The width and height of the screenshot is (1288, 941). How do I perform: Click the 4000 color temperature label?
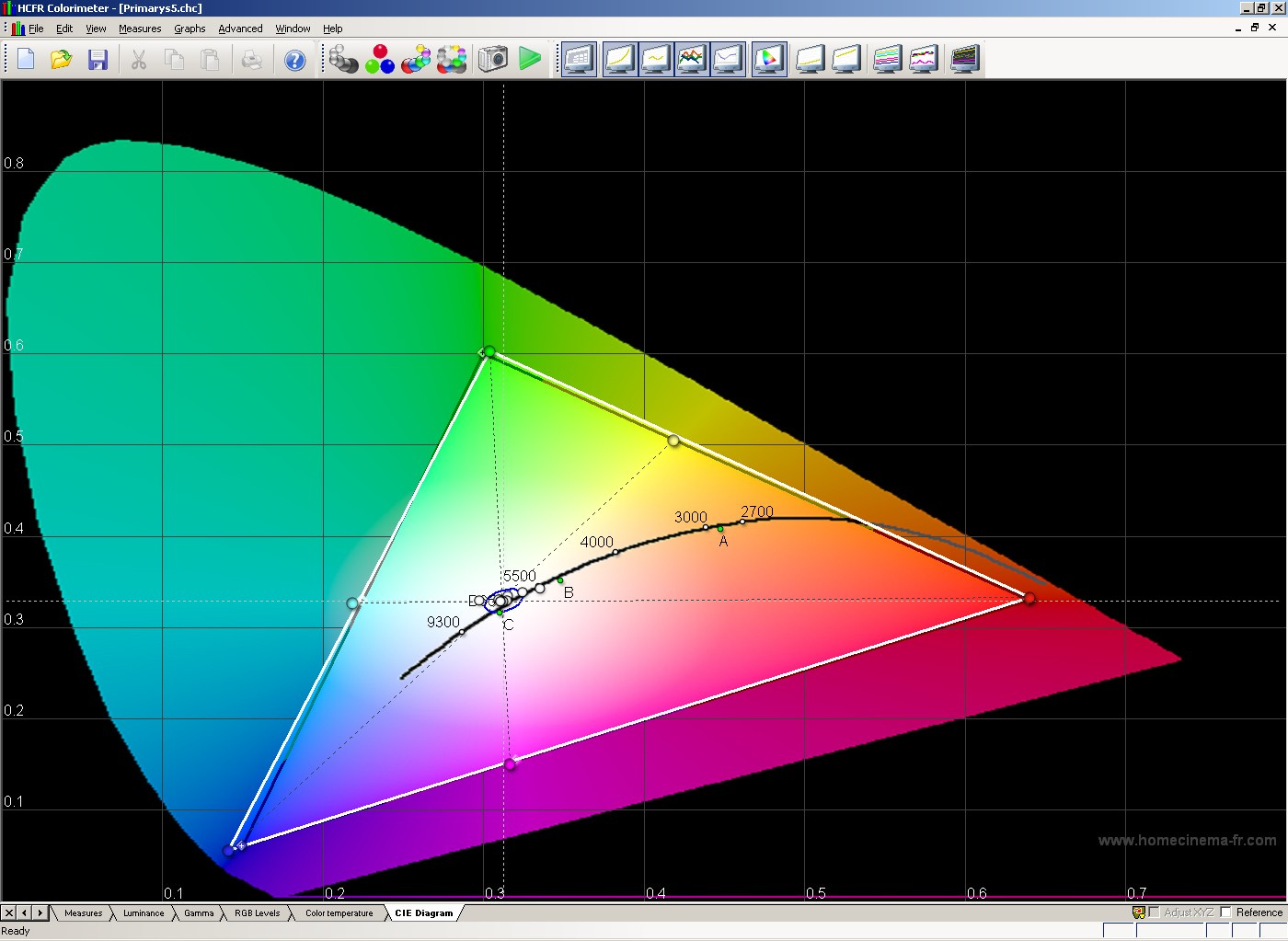pos(596,542)
